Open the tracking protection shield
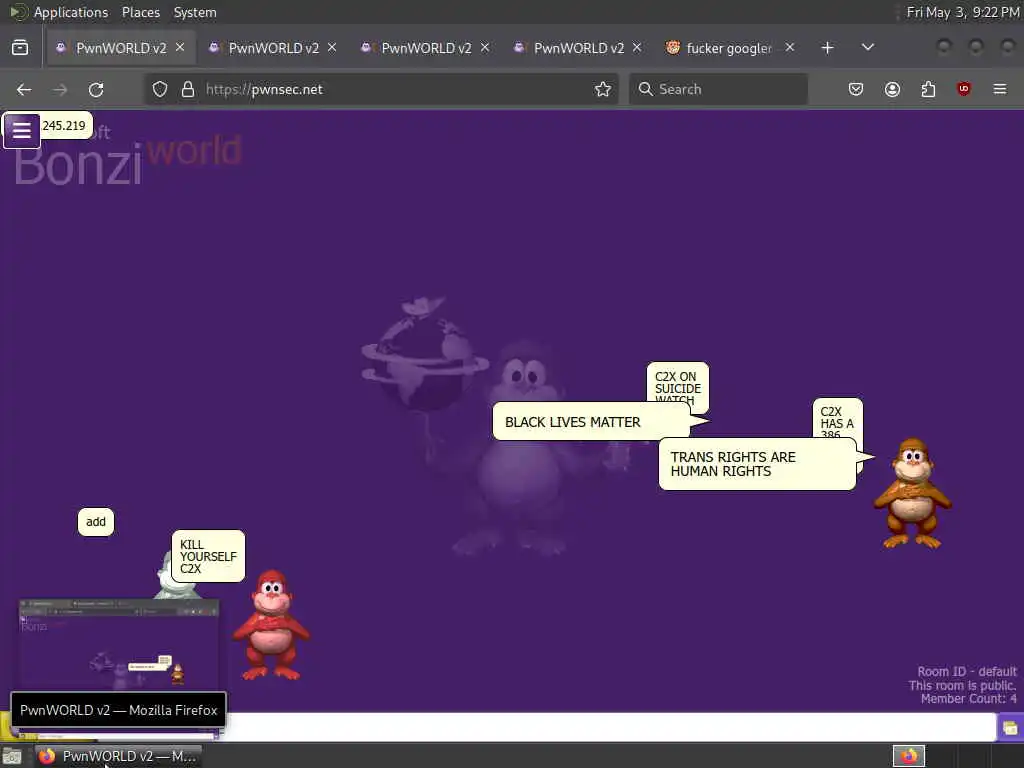 (x=160, y=89)
